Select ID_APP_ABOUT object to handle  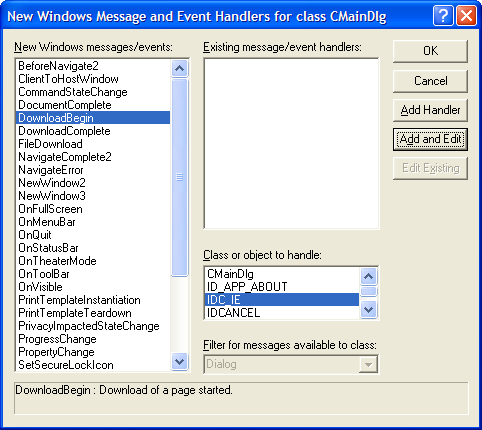point(247,287)
